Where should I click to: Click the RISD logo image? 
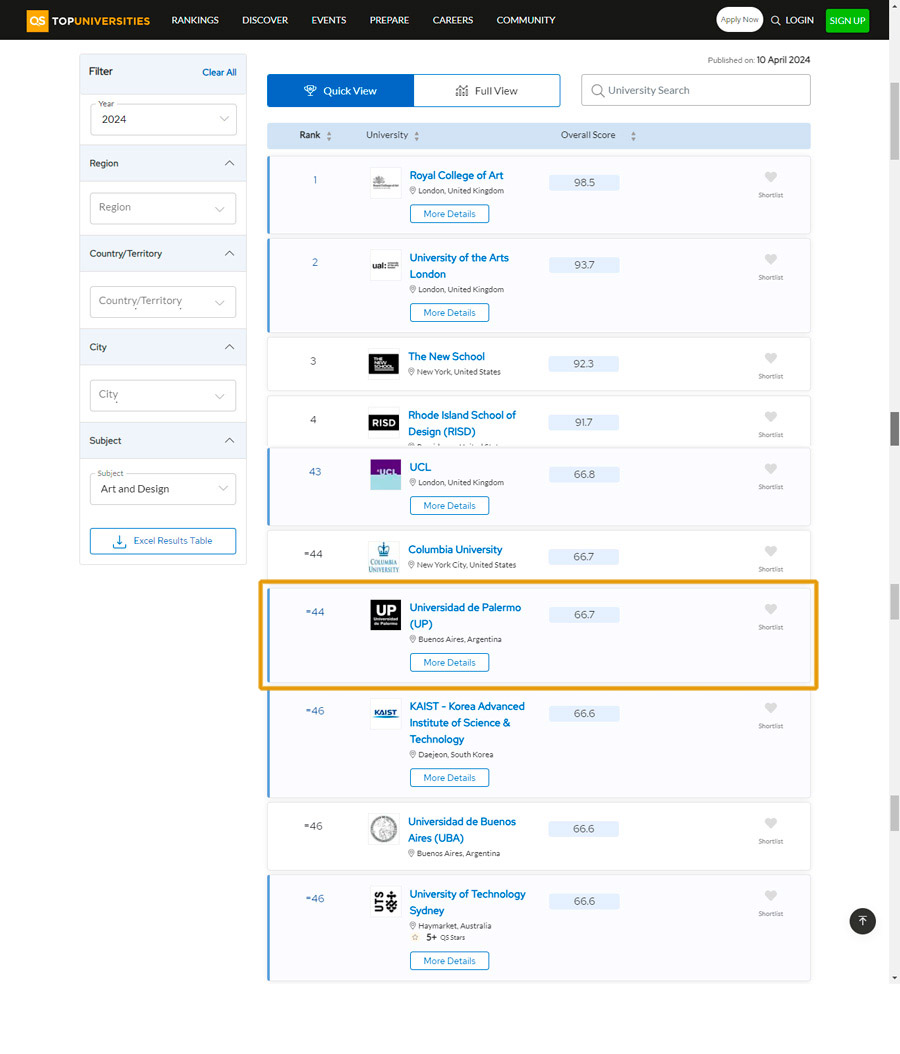pyautogui.click(x=384, y=422)
